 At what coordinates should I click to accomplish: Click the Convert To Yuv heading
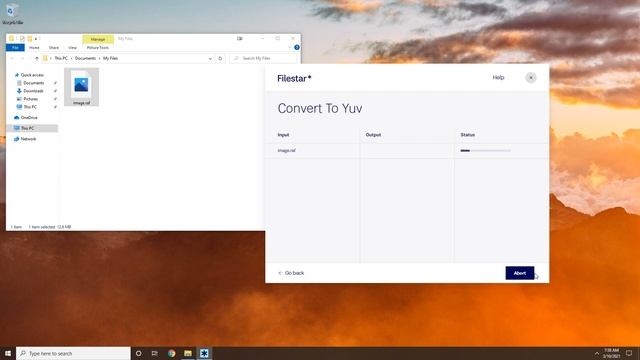click(x=320, y=109)
